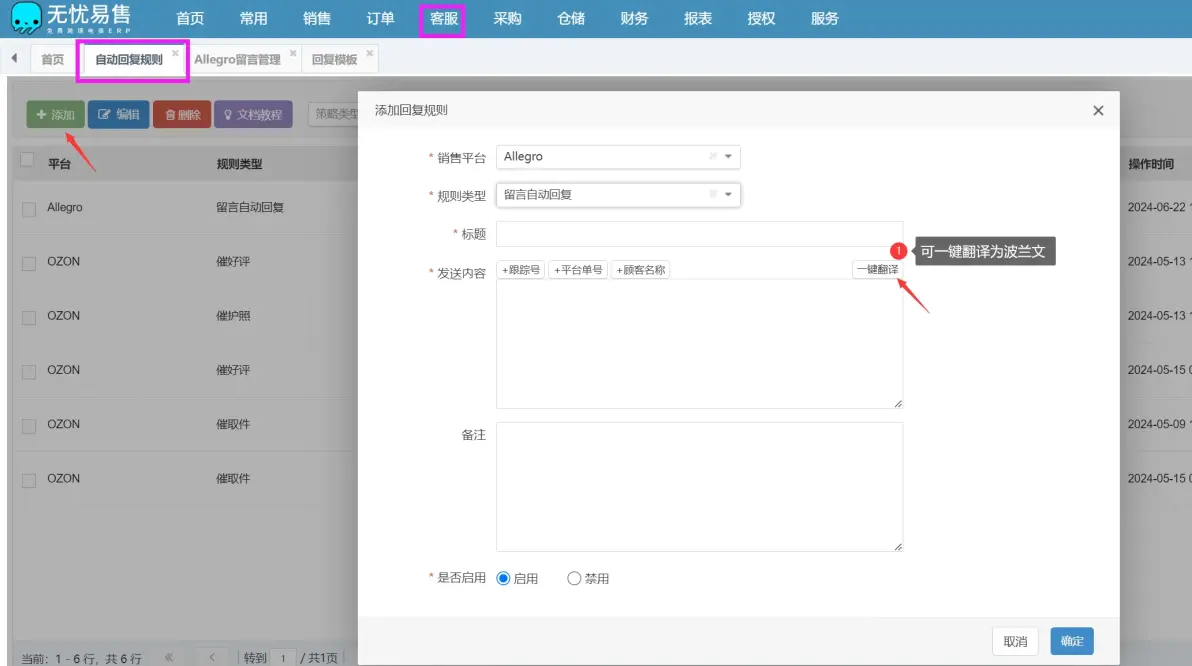
Task: Confirm with the 确定 button
Action: click(x=1072, y=641)
